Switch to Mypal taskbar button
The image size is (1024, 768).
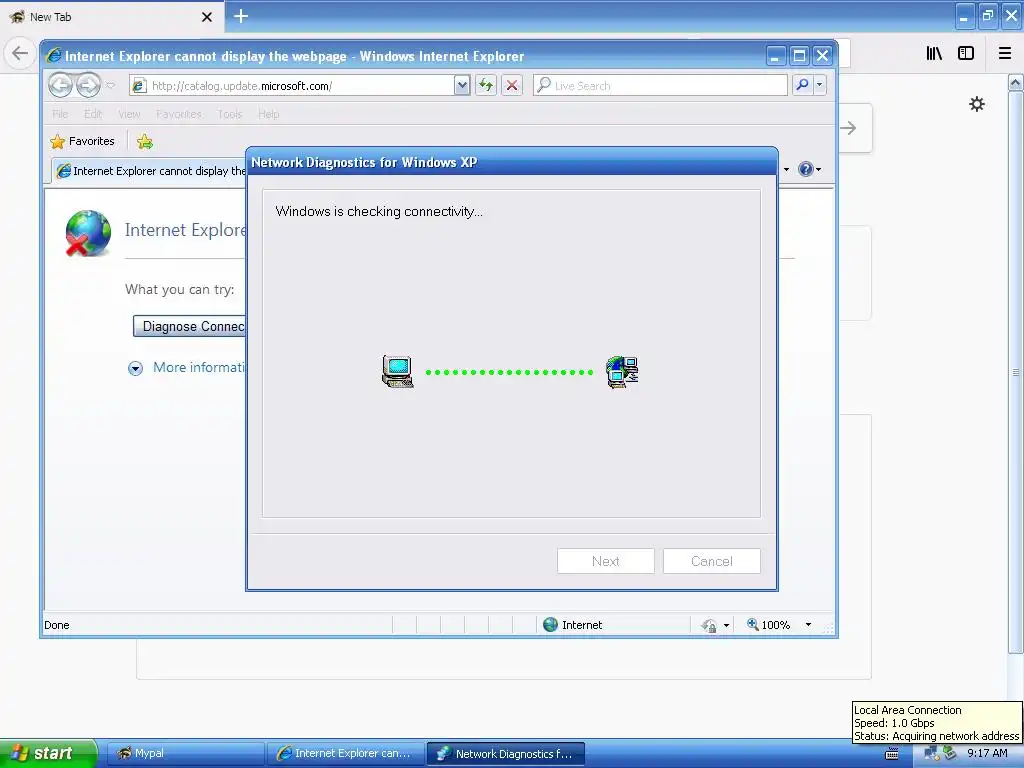185,753
